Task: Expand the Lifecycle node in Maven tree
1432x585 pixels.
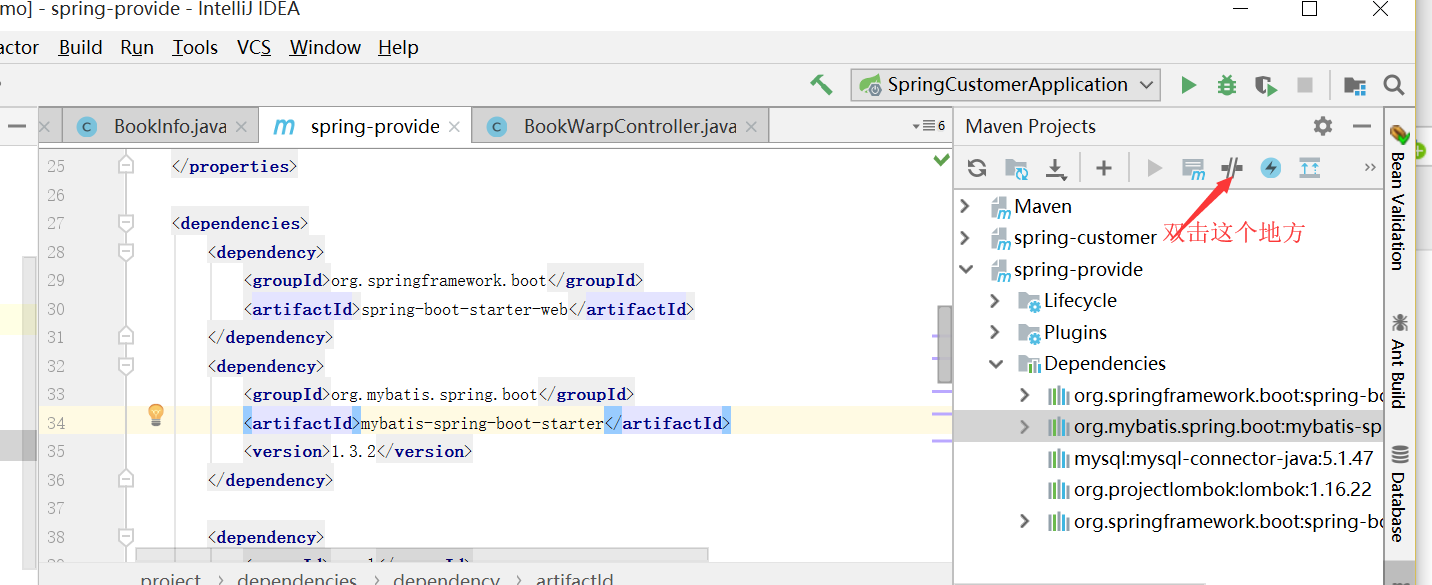Action: click(x=994, y=301)
